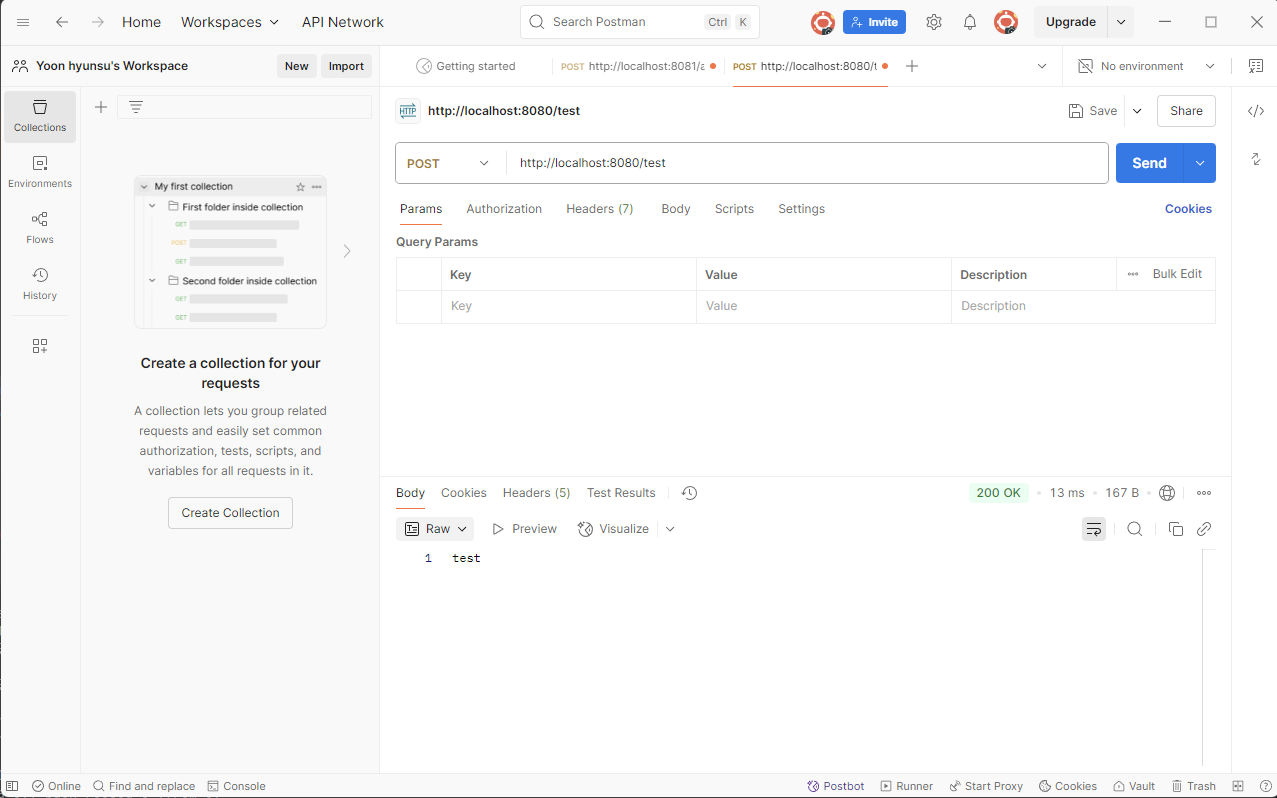Switch to the Settings tab
The width and height of the screenshot is (1277, 798).
pos(802,209)
